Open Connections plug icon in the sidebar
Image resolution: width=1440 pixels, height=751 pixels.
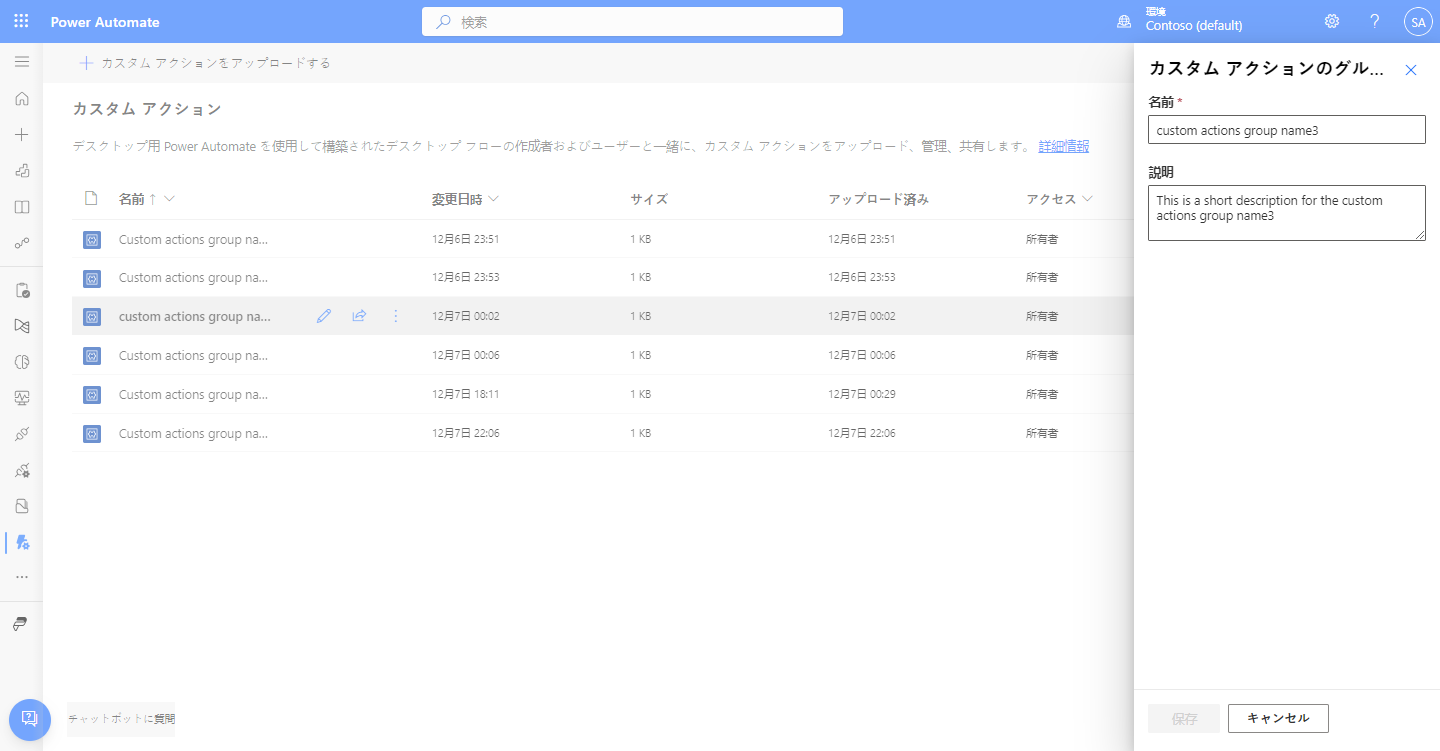point(21,434)
